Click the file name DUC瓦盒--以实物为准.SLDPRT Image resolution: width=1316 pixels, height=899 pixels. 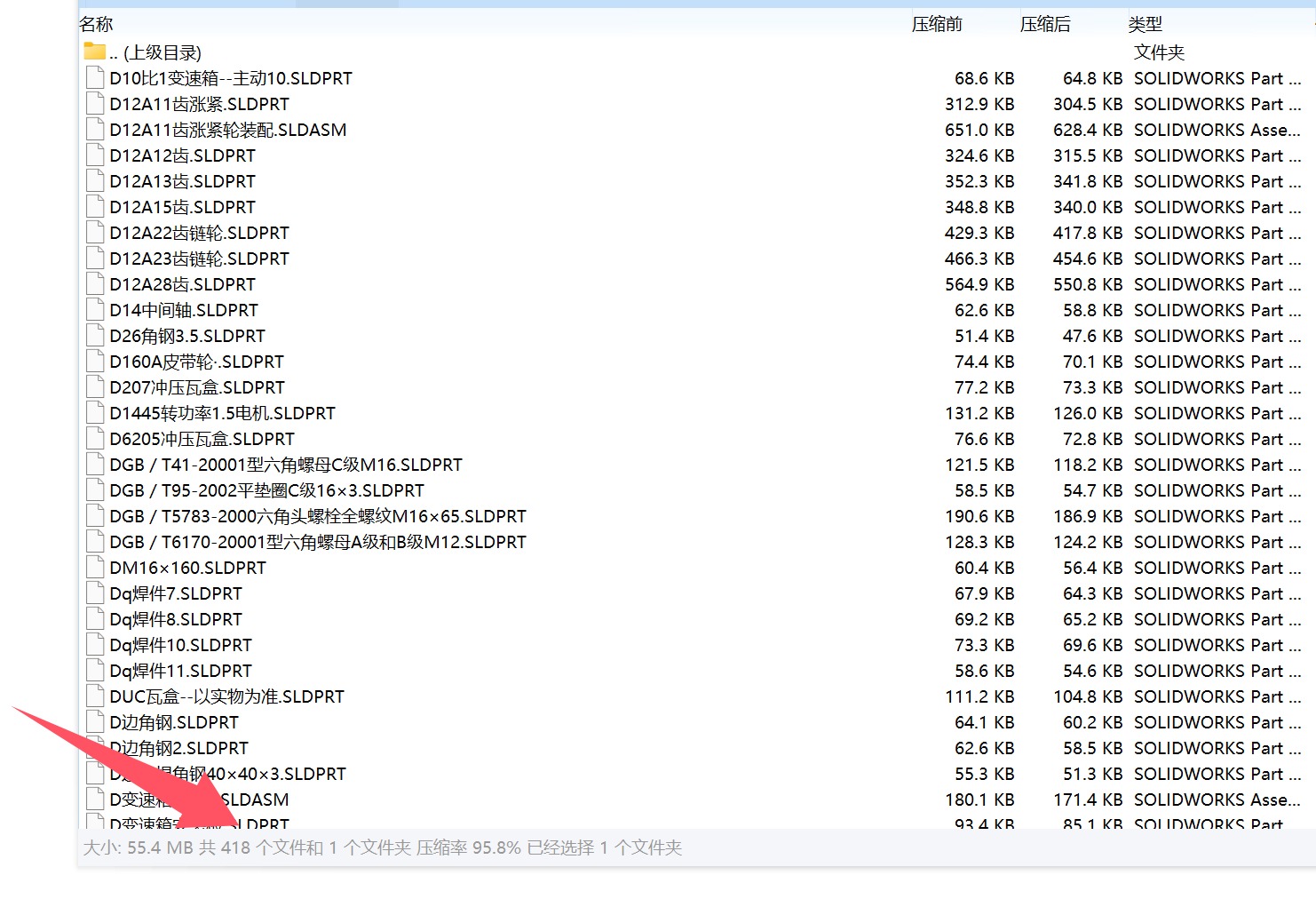click(227, 696)
